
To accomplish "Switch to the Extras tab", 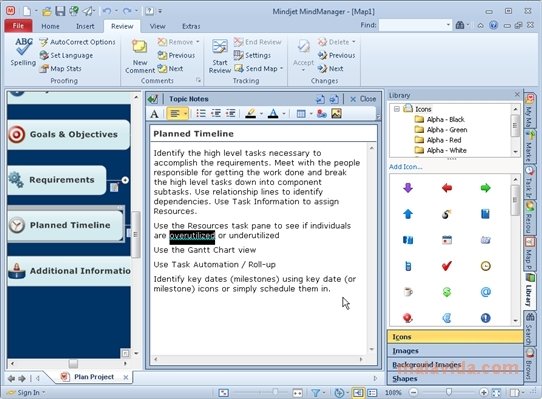I will tap(191, 26).
